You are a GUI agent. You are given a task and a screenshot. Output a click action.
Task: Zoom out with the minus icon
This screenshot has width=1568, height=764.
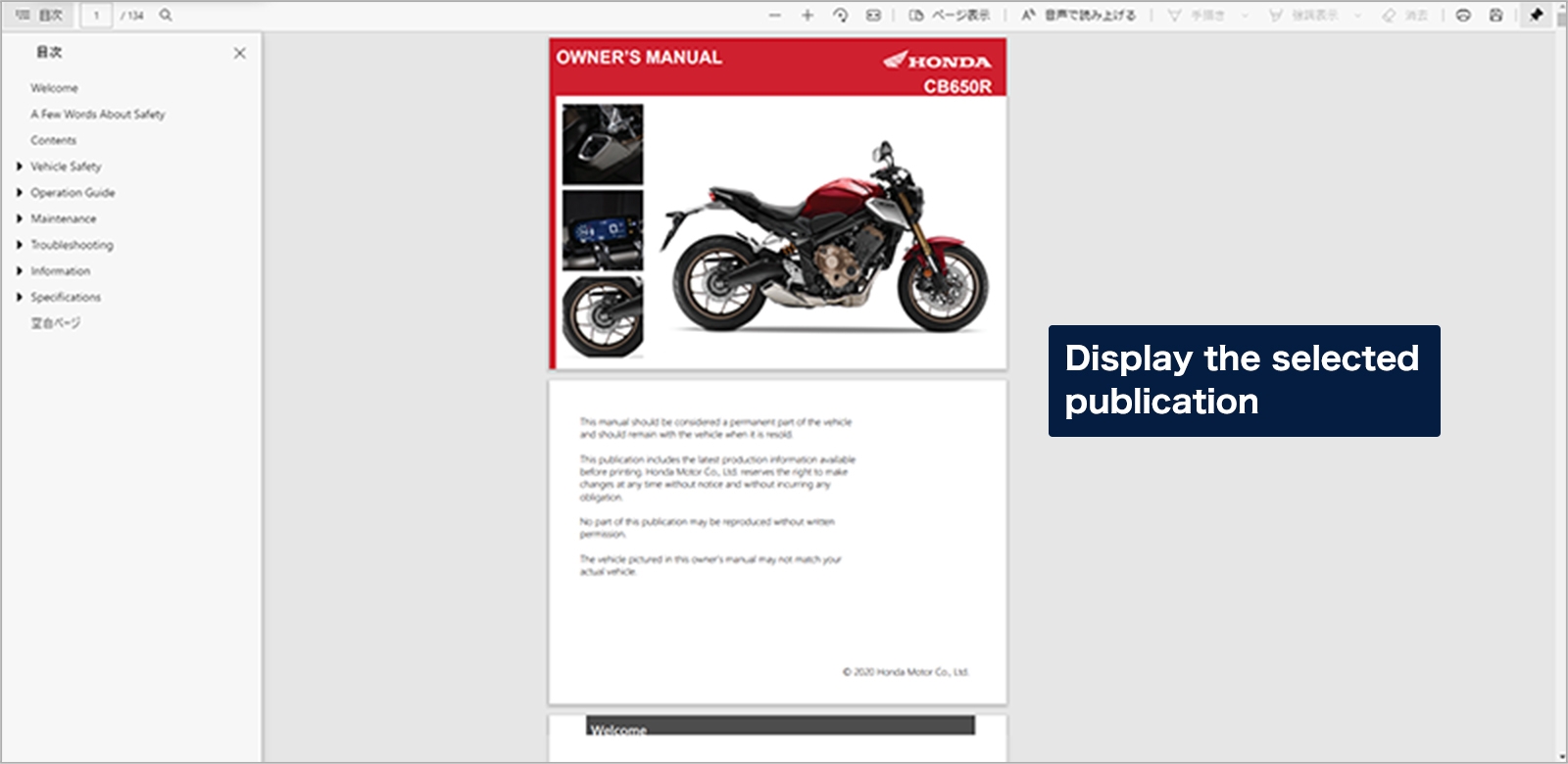775,16
